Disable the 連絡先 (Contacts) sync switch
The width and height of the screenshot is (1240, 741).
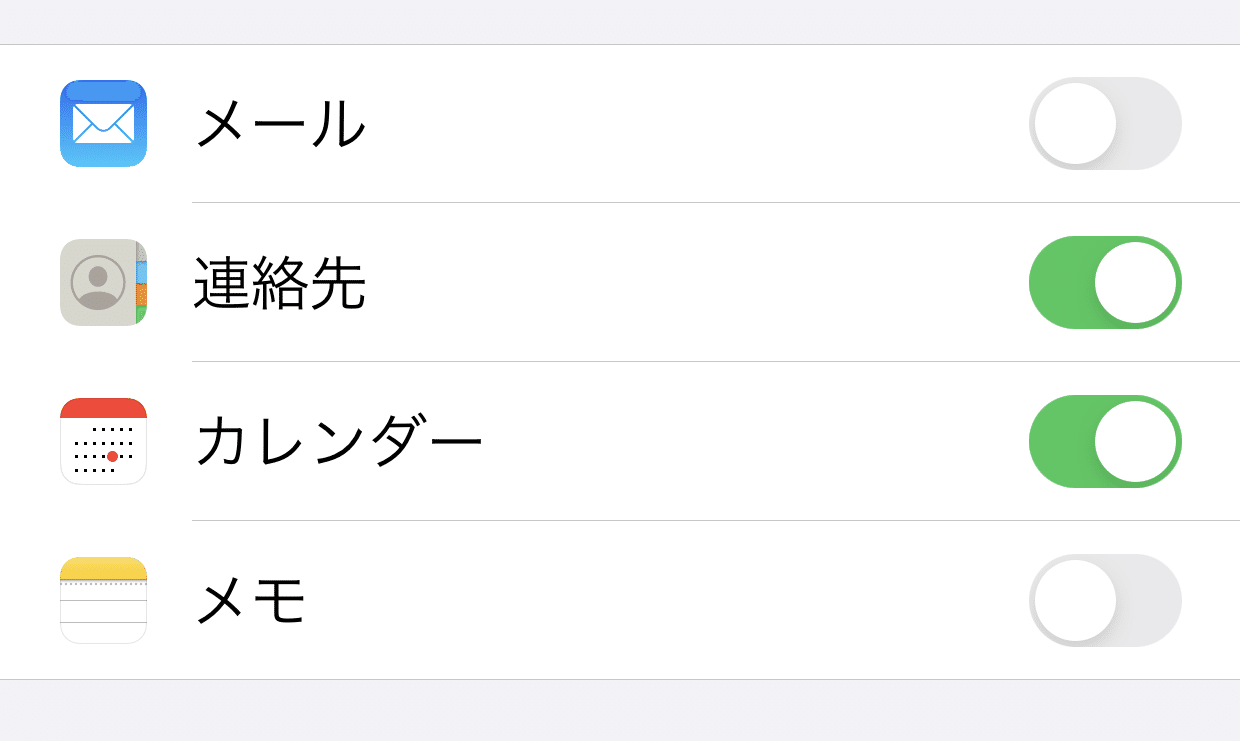coord(1105,283)
